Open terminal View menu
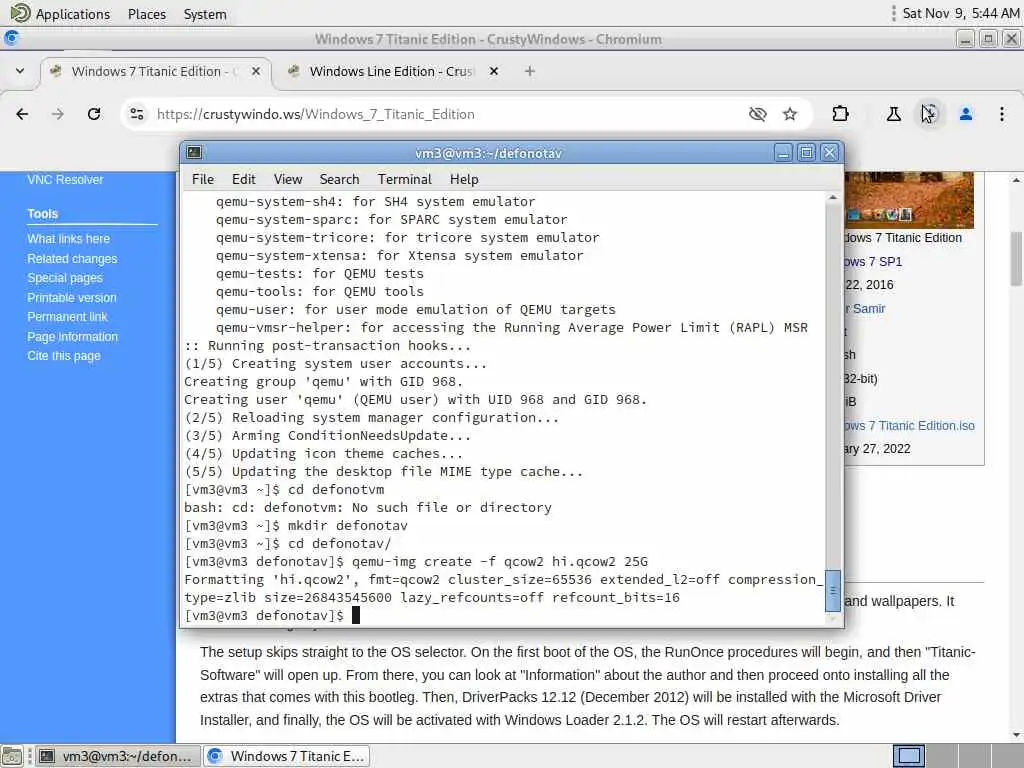 click(x=288, y=179)
